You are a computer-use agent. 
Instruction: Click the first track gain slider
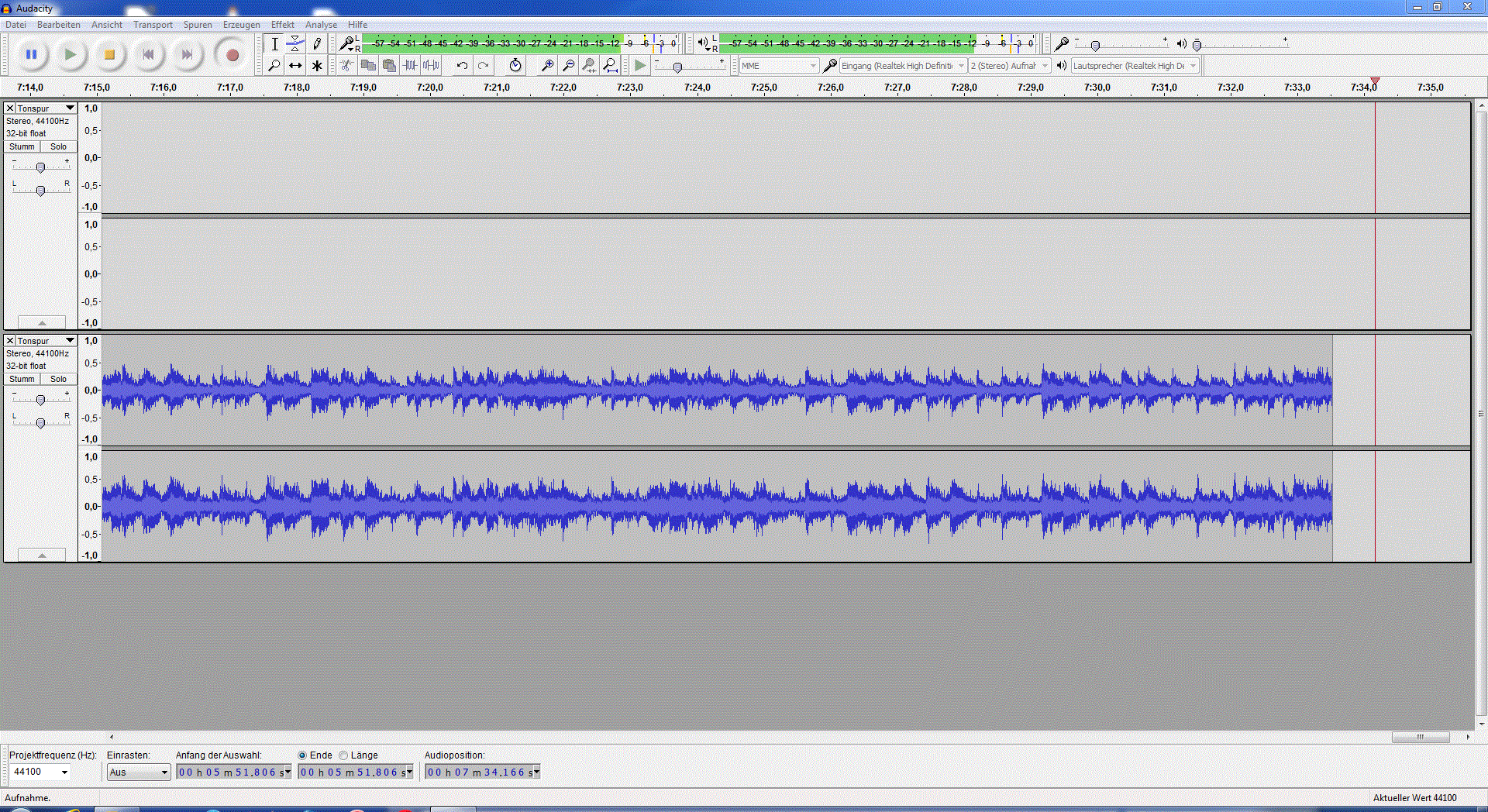[41, 167]
